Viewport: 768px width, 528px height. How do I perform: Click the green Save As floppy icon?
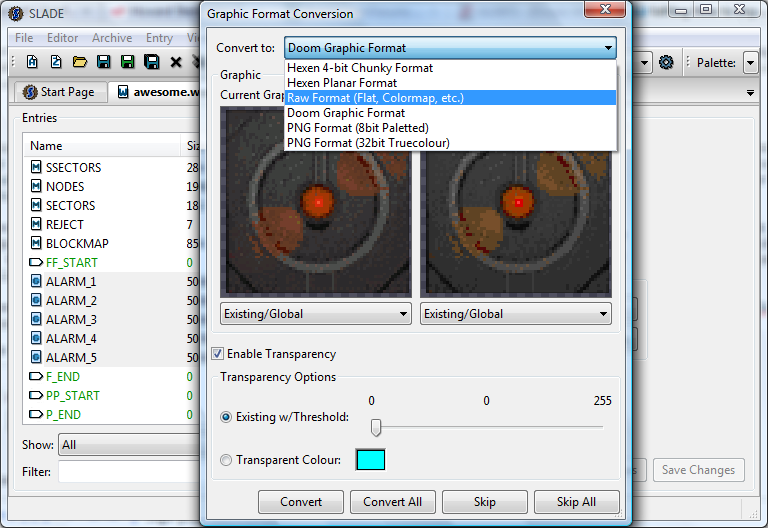pos(127,62)
